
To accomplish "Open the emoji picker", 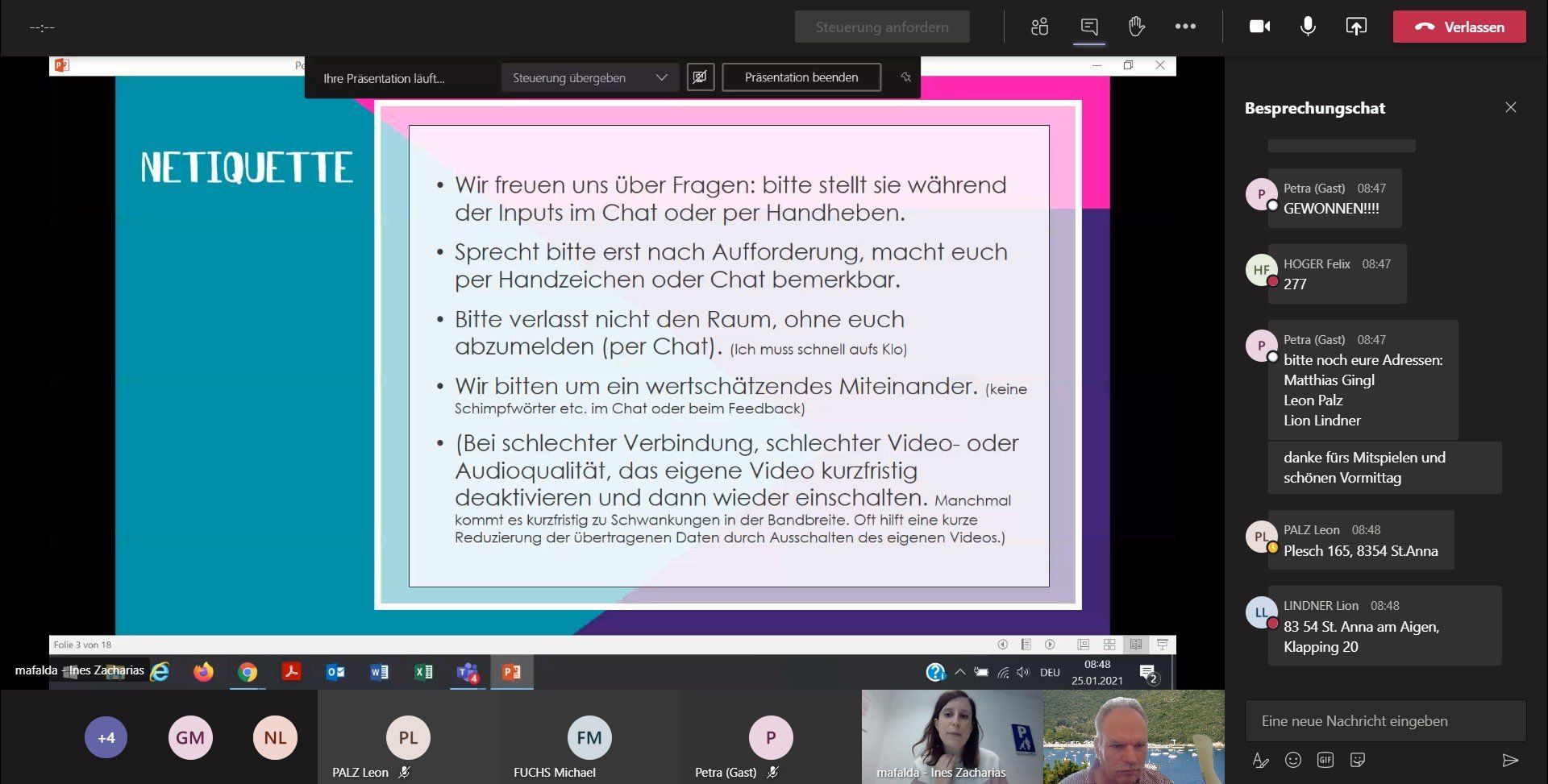I will pos(1293,760).
